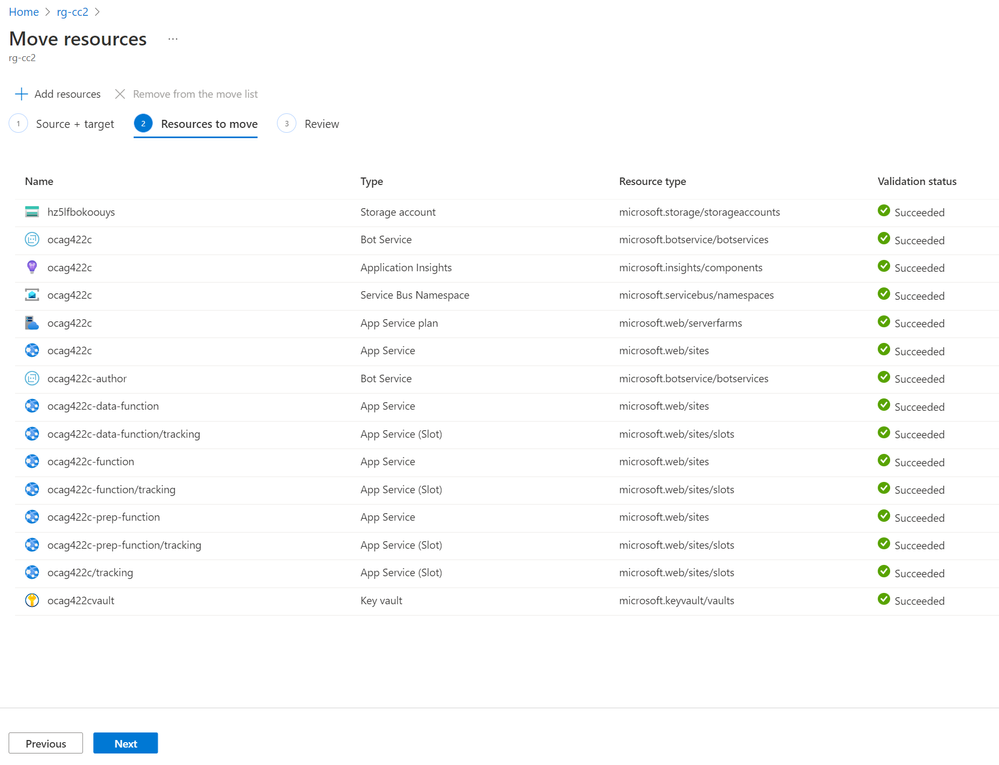Image resolution: width=999 pixels, height=765 pixels.
Task: Click microsoft.insights/components resource type
Action: point(691,268)
